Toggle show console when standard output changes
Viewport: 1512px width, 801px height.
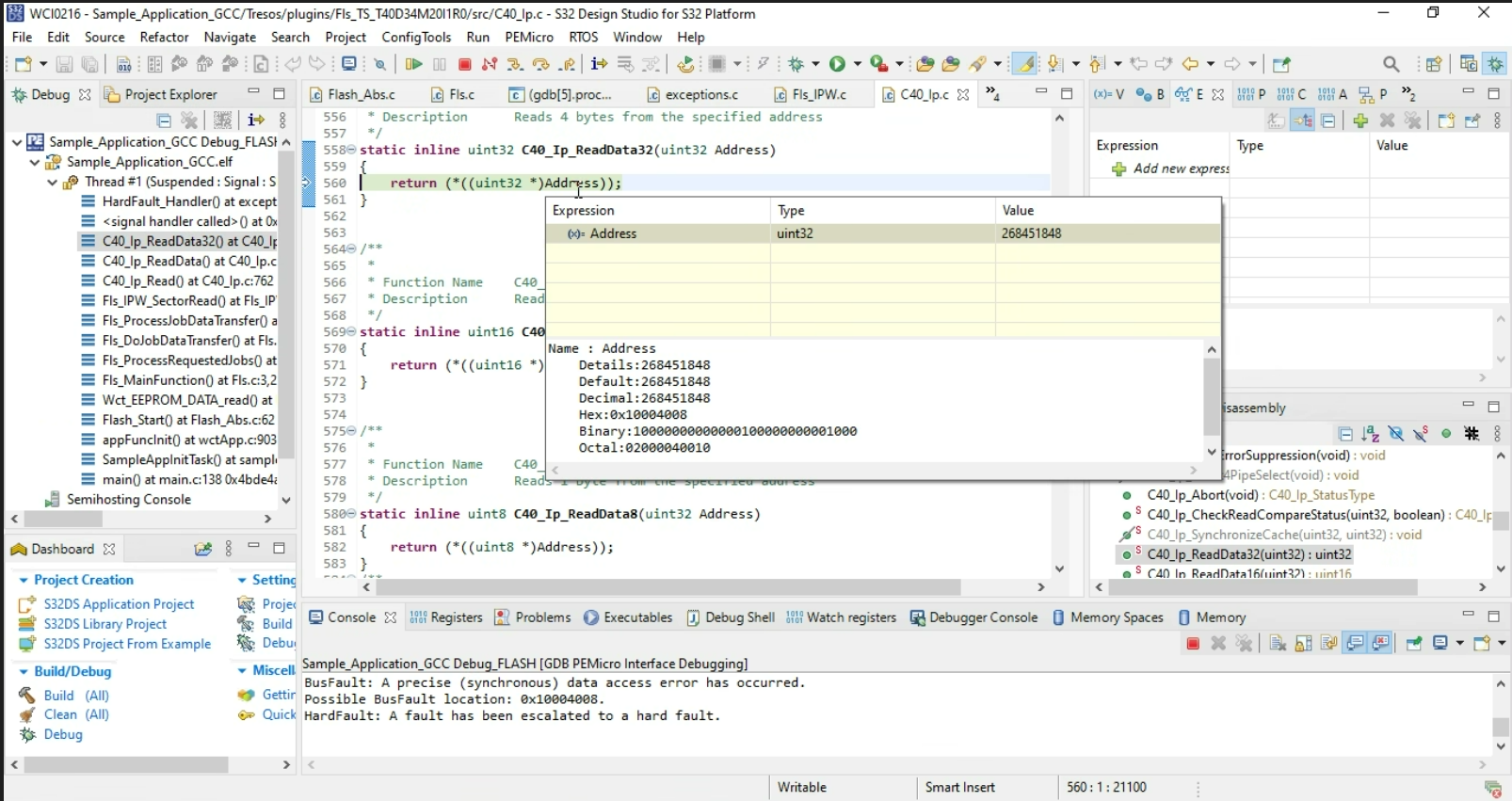(x=1355, y=644)
